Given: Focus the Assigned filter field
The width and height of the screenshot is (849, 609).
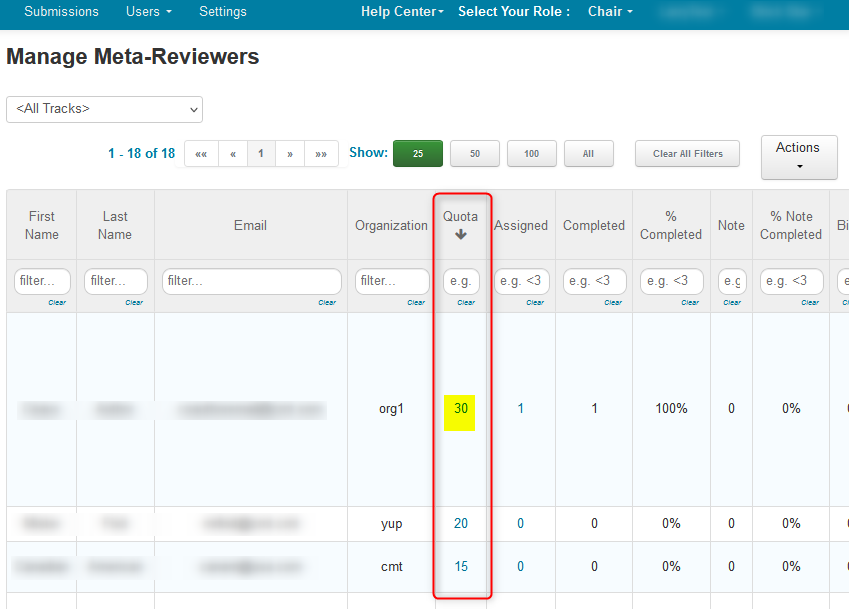Looking at the screenshot, I should (x=522, y=281).
